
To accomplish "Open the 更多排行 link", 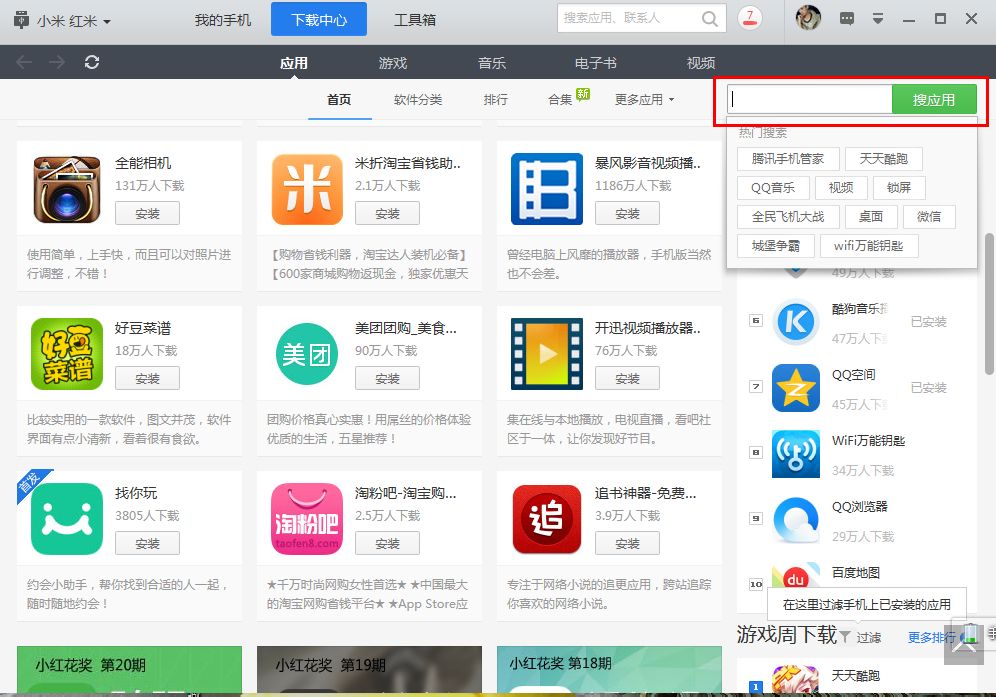I will point(931,637).
